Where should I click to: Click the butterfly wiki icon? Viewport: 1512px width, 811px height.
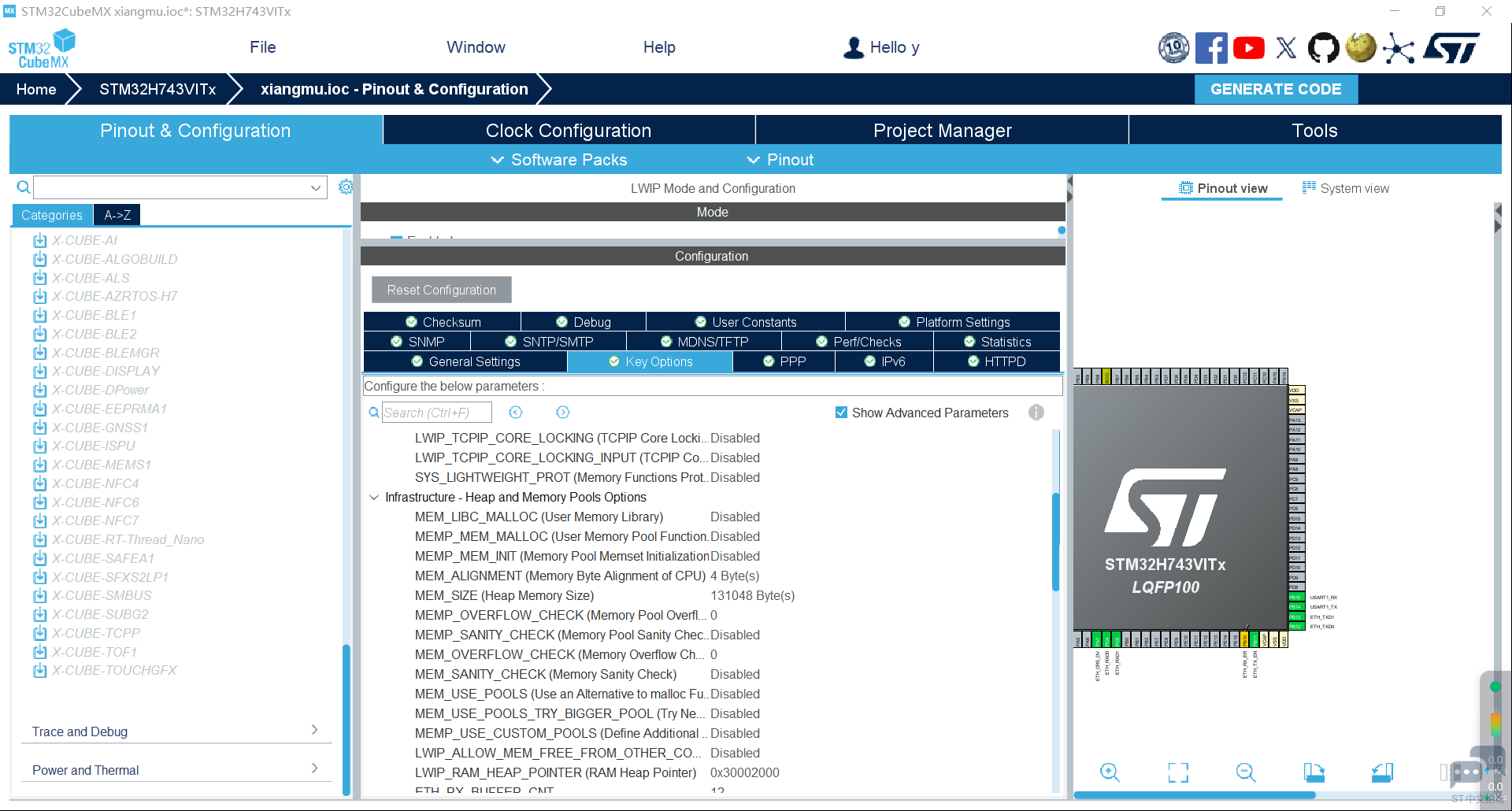1361,48
